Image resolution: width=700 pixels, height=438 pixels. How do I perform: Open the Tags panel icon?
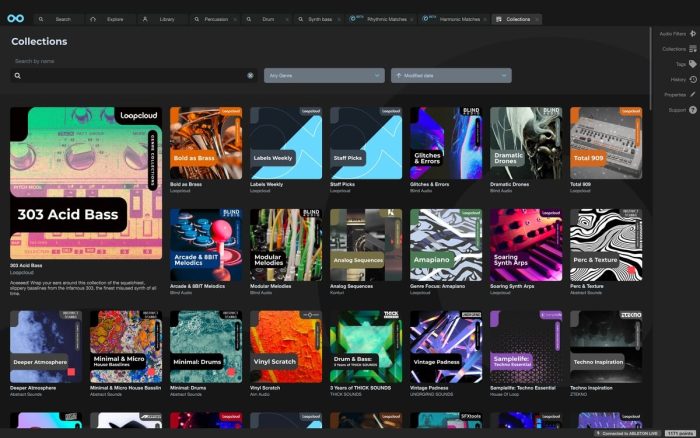[692, 64]
